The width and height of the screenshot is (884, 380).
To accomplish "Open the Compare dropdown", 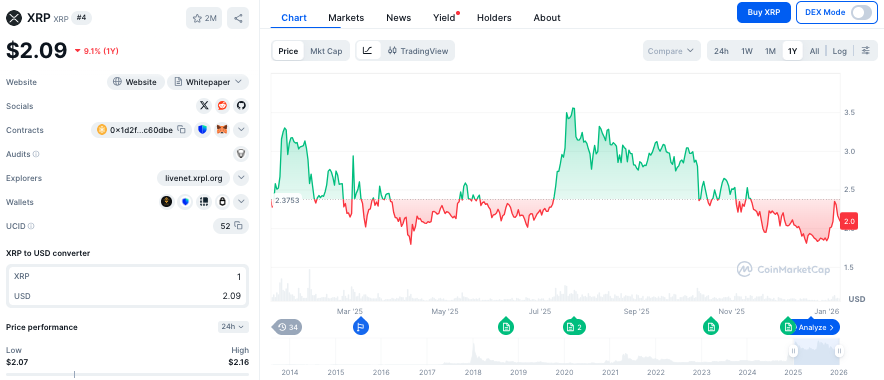I will (x=671, y=51).
